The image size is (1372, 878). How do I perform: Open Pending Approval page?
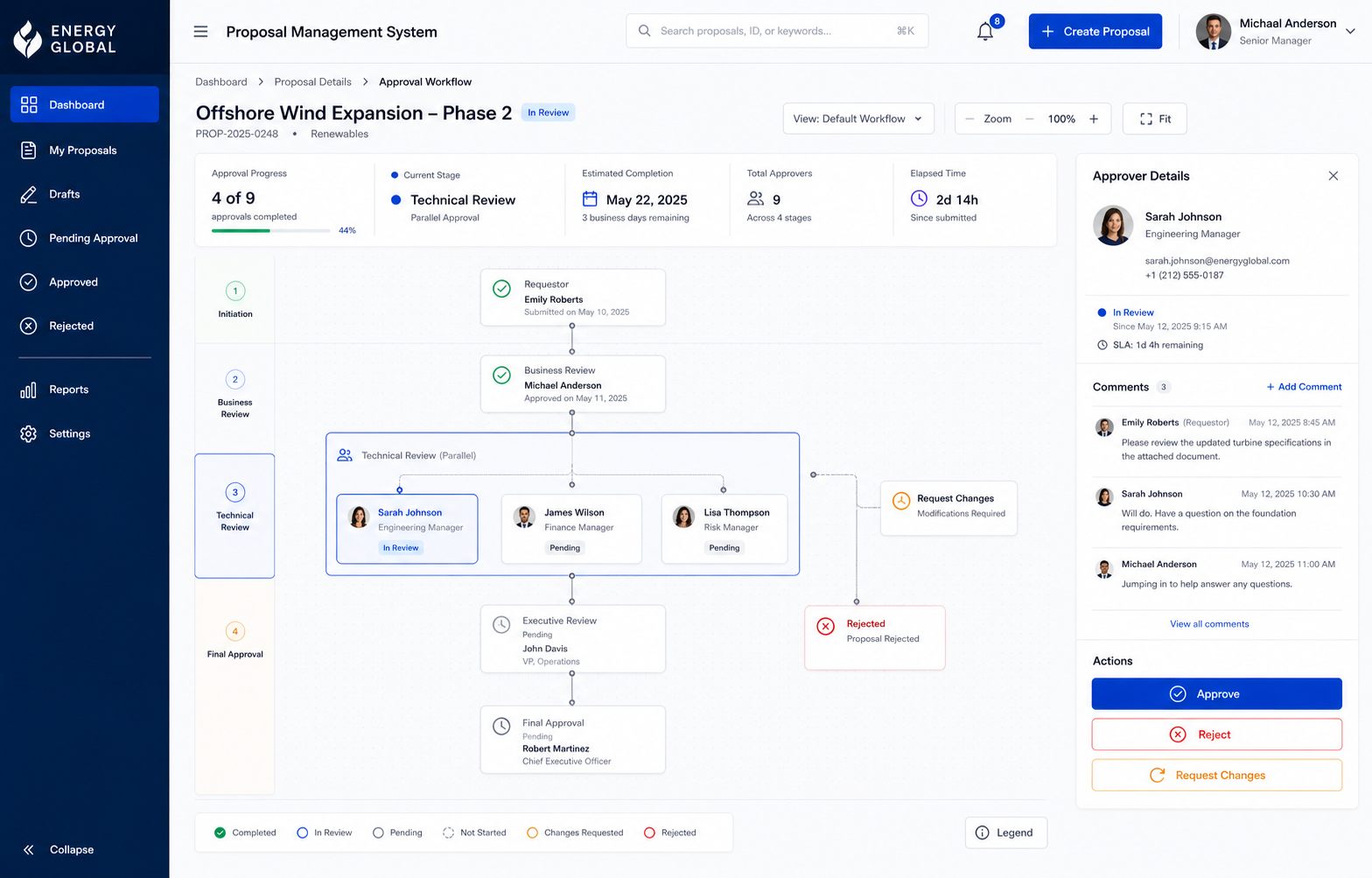85,238
